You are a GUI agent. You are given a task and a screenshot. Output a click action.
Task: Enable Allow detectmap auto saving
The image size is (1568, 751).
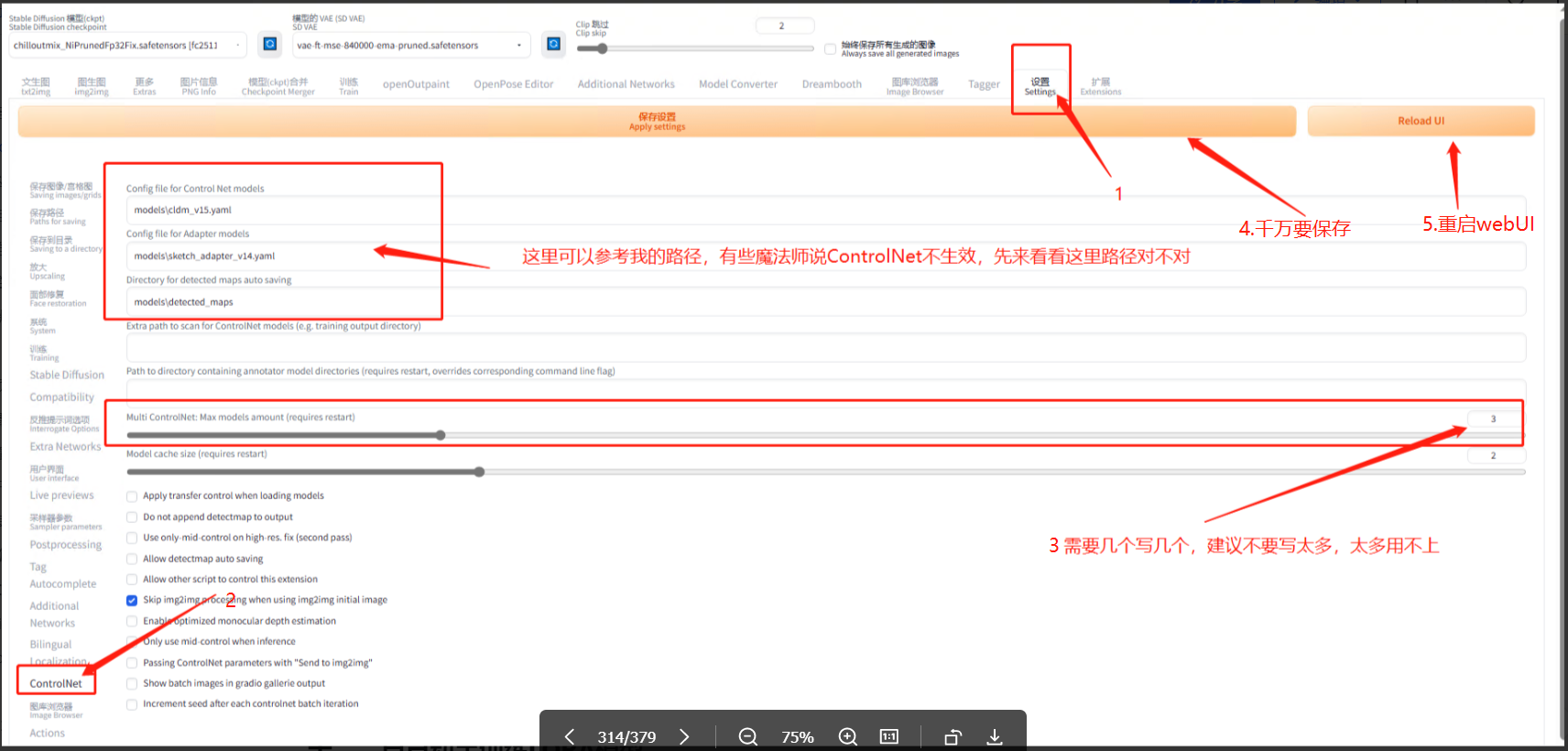coord(132,559)
